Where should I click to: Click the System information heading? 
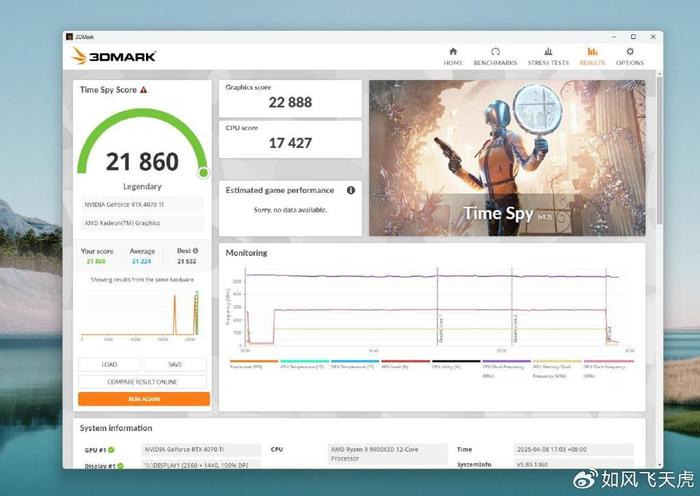tap(116, 428)
